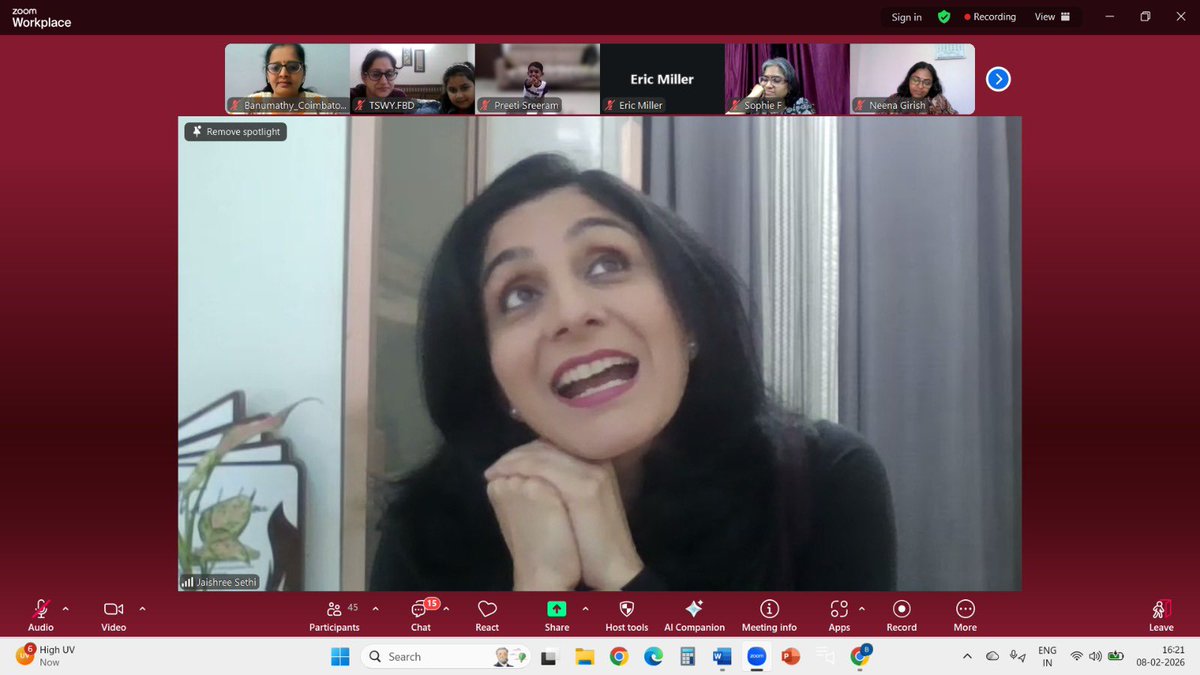Image resolution: width=1200 pixels, height=675 pixels.
Task: Show hidden system tray icons
Action: click(966, 656)
